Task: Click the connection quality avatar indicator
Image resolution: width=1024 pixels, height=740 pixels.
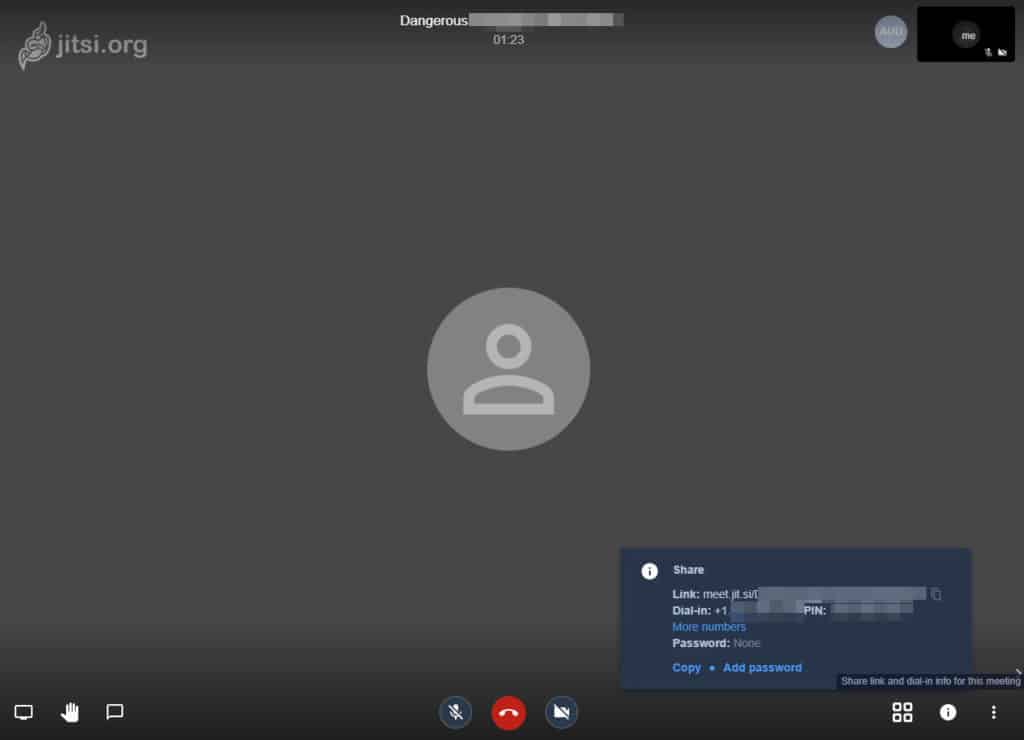Action: coord(891,32)
